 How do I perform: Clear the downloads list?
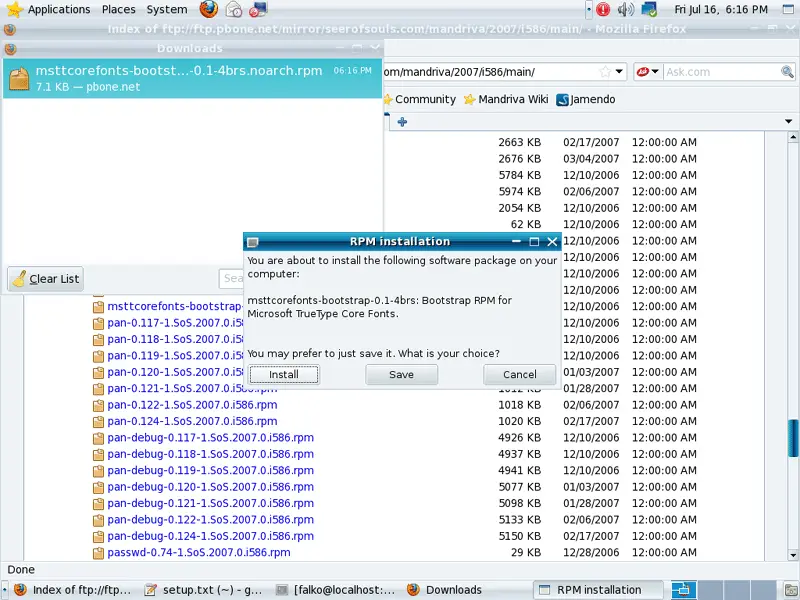click(46, 279)
